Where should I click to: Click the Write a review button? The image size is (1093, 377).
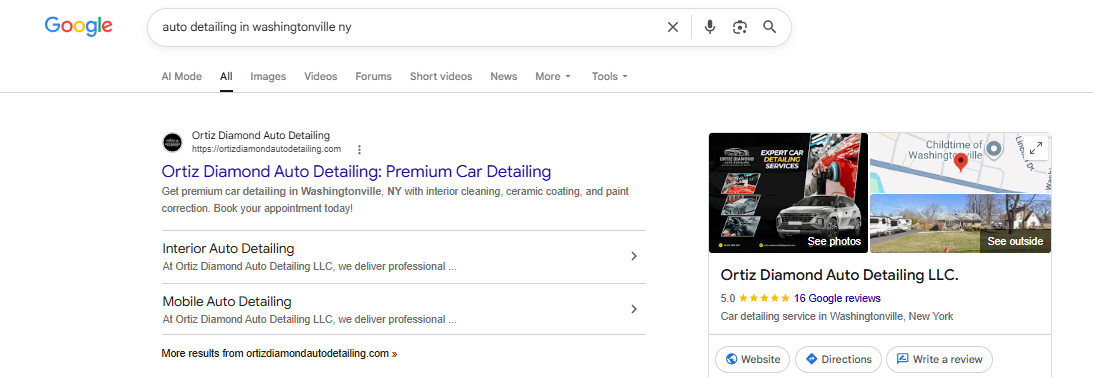[x=940, y=360]
